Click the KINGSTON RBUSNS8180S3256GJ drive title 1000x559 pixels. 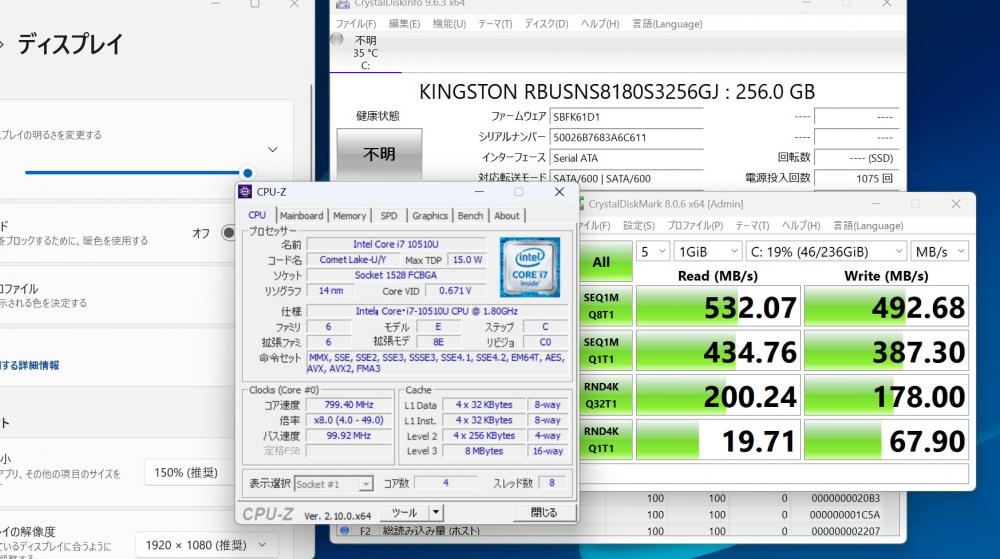pyautogui.click(x=617, y=92)
